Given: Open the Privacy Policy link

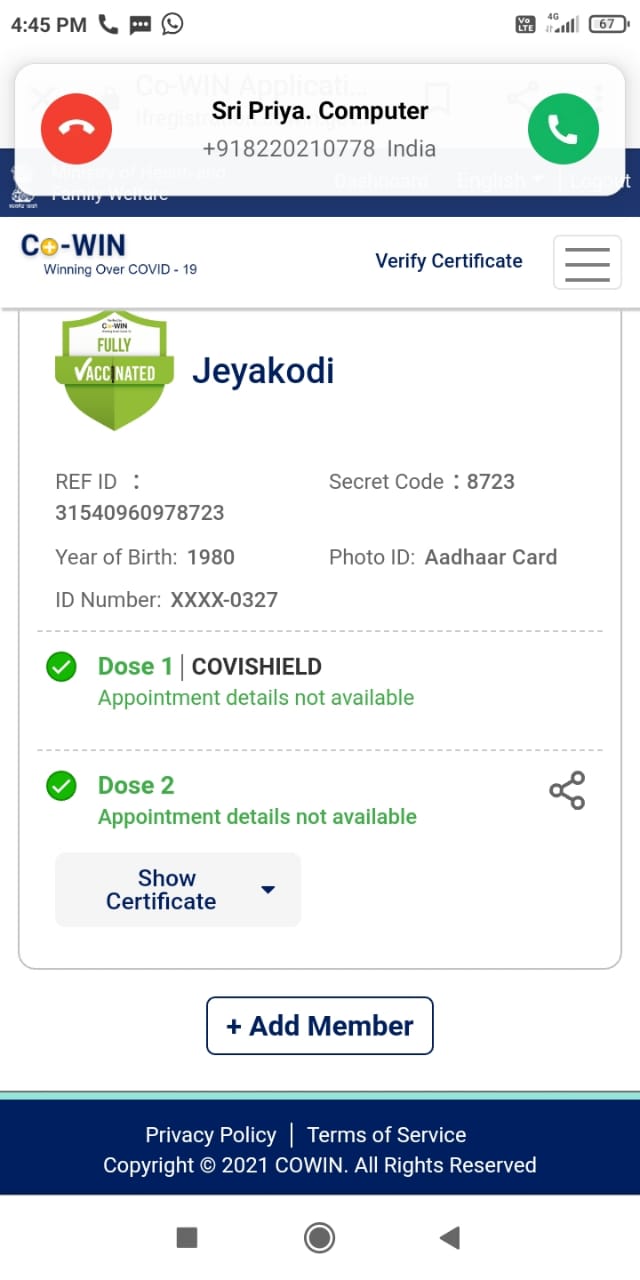Looking at the screenshot, I should tap(211, 1135).
